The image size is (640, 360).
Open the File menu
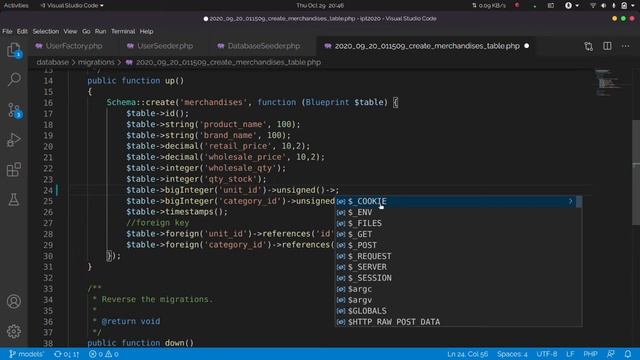click(x=7, y=31)
